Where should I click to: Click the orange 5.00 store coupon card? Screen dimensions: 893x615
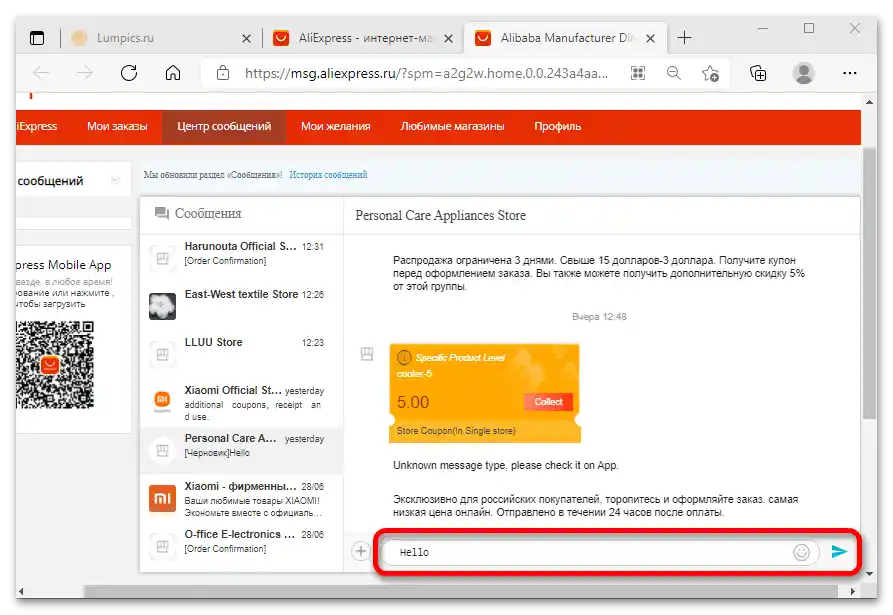tap(485, 393)
